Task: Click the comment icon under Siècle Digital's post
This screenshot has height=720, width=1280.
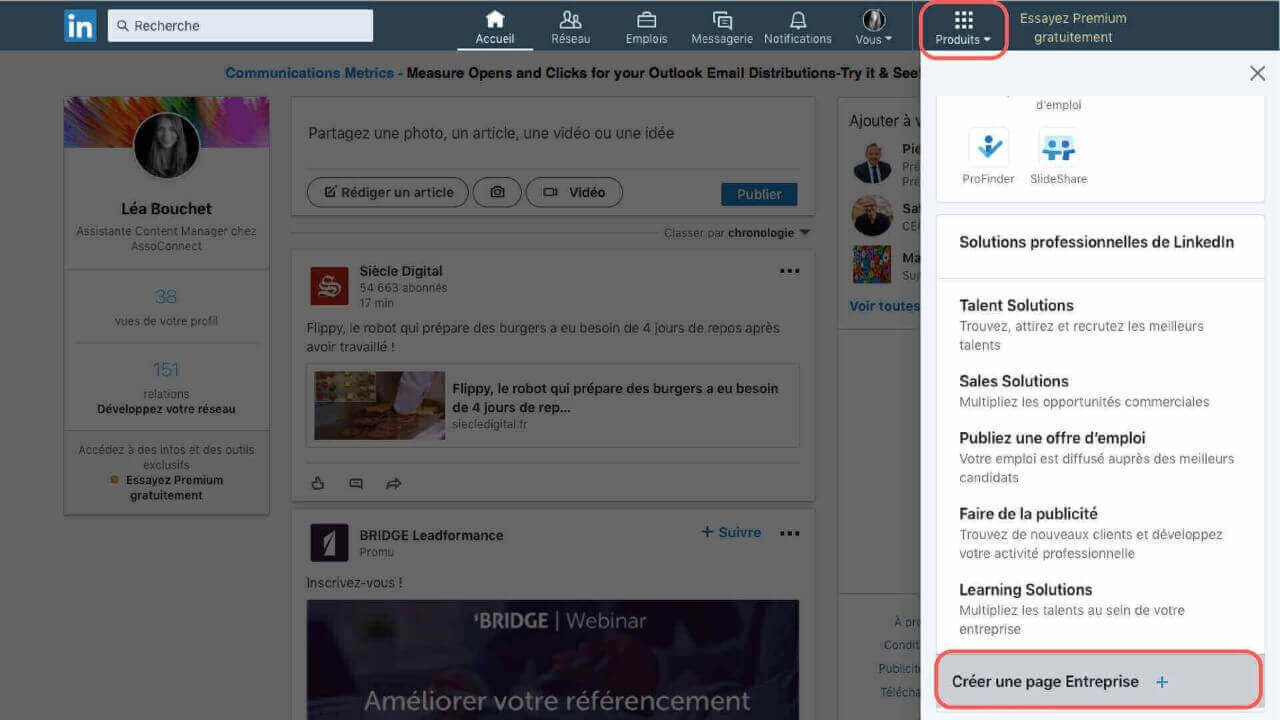Action: tap(355, 483)
